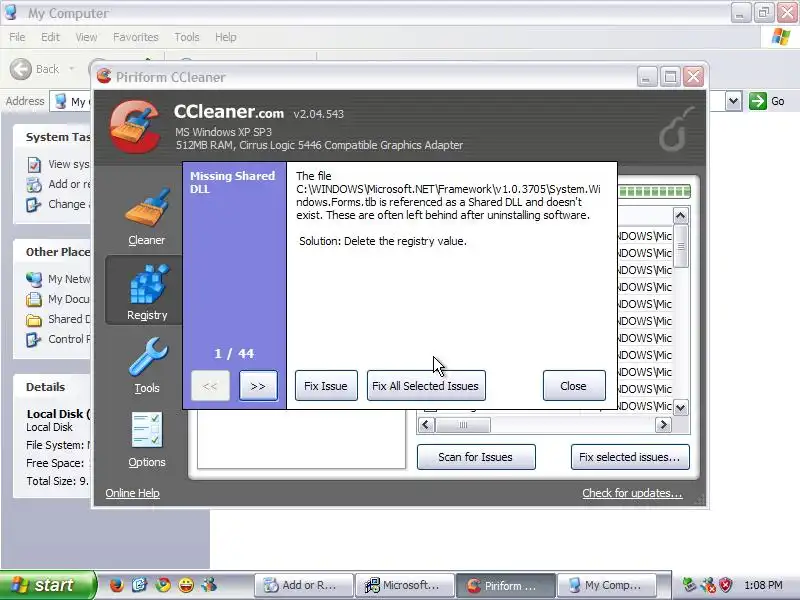This screenshot has height=600, width=800.
Task: Open Shared Documents folder icon
Action: click(x=34, y=319)
